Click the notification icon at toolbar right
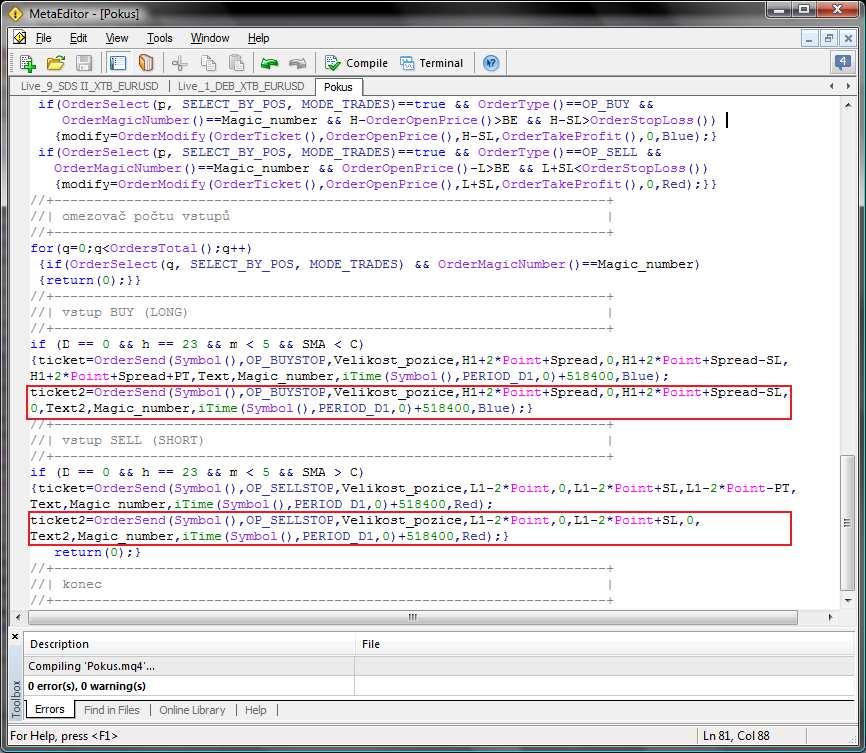Image resolution: width=866 pixels, height=753 pixels. point(842,62)
